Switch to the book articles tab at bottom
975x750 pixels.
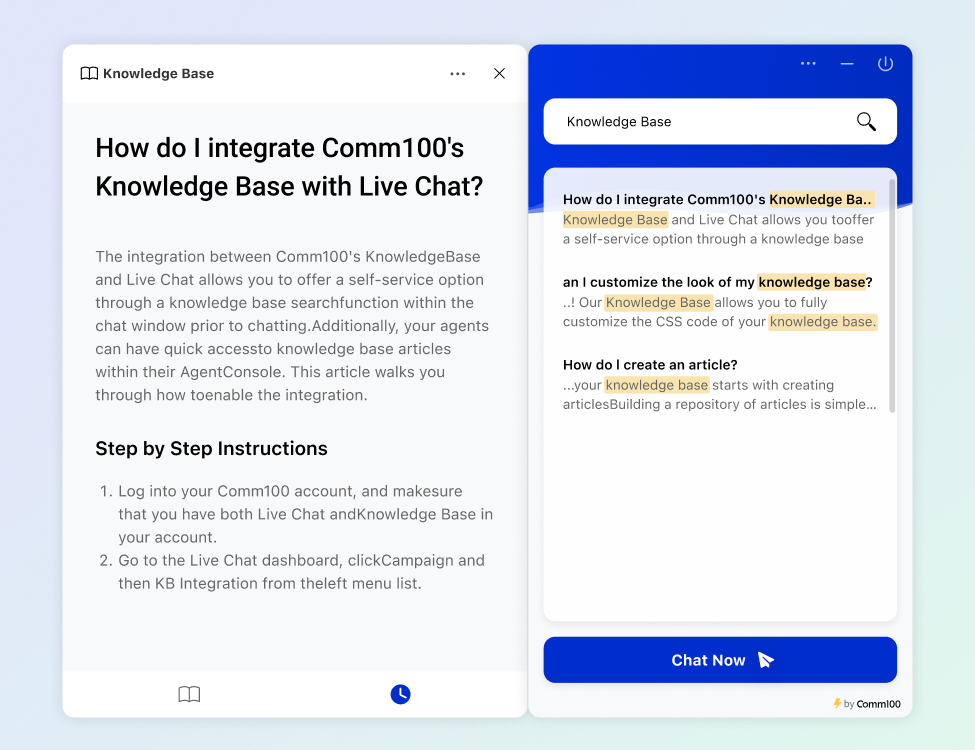point(189,694)
